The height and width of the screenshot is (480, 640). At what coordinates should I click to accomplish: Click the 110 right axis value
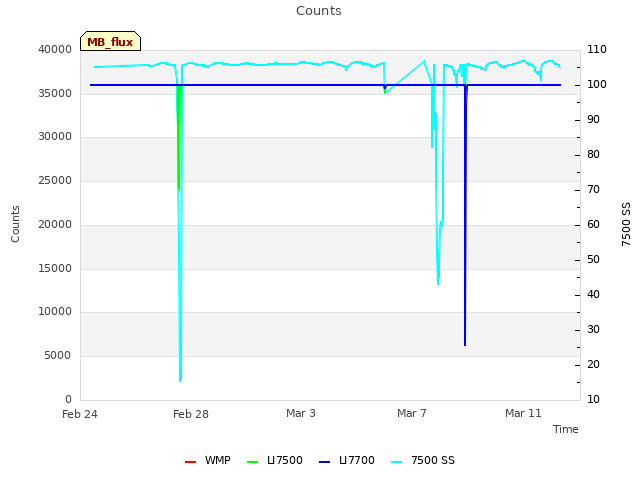(x=597, y=49)
